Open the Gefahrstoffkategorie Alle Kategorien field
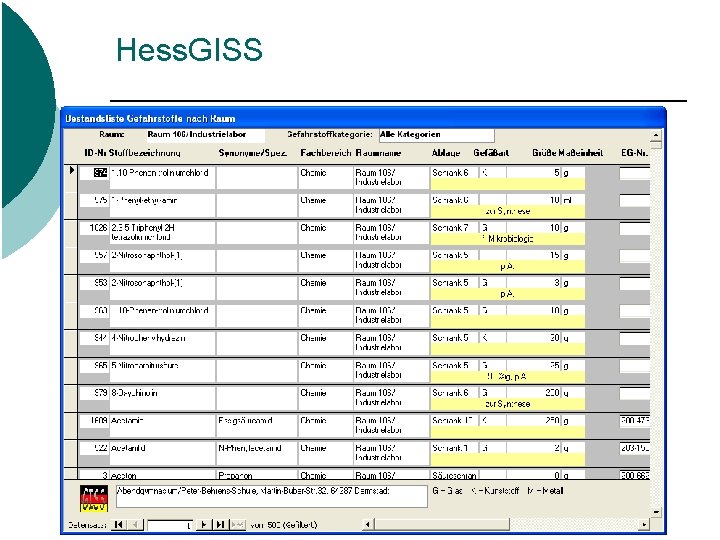Image resolution: width=720 pixels, height=540 pixels. 436,135
